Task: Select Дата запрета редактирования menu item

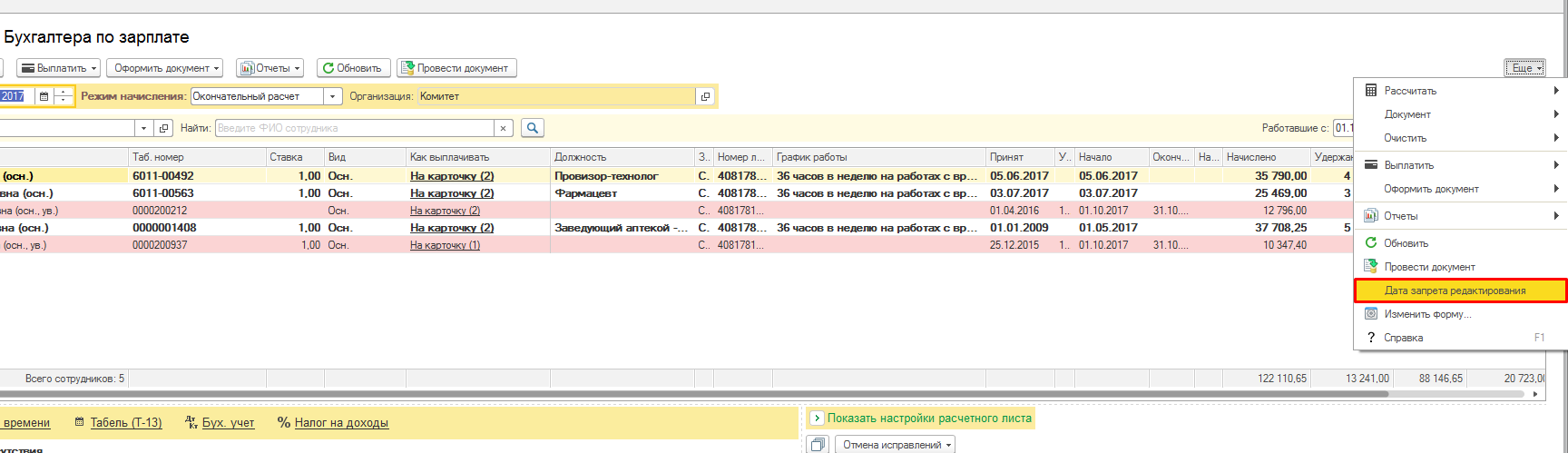Action: pos(1454,291)
